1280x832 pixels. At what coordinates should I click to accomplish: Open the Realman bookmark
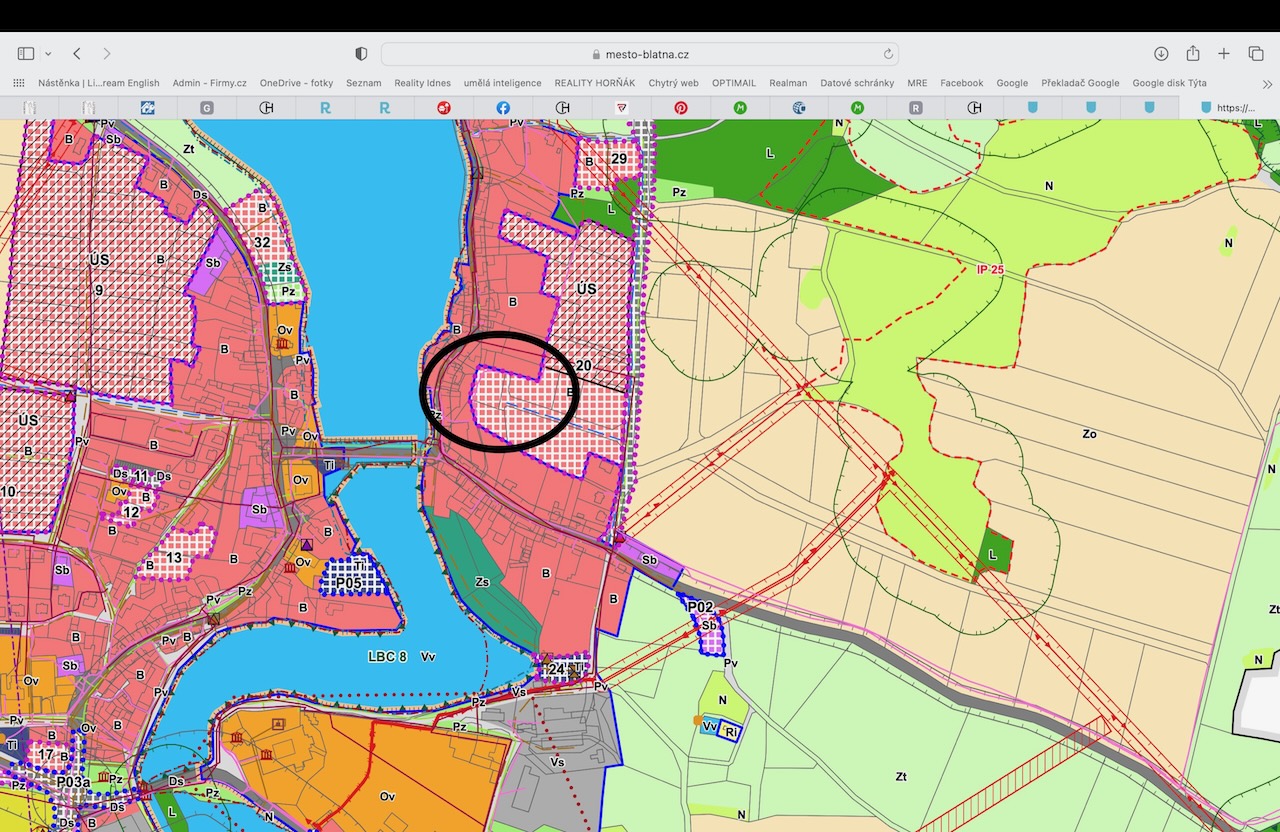[x=788, y=83]
